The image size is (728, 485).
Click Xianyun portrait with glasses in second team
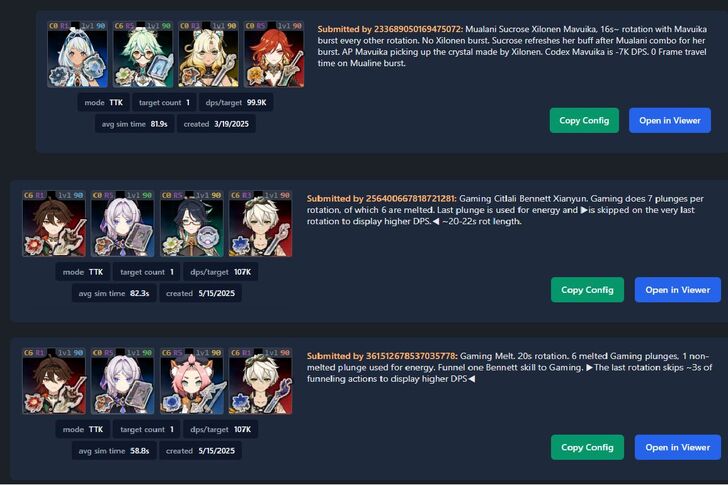[192, 224]
